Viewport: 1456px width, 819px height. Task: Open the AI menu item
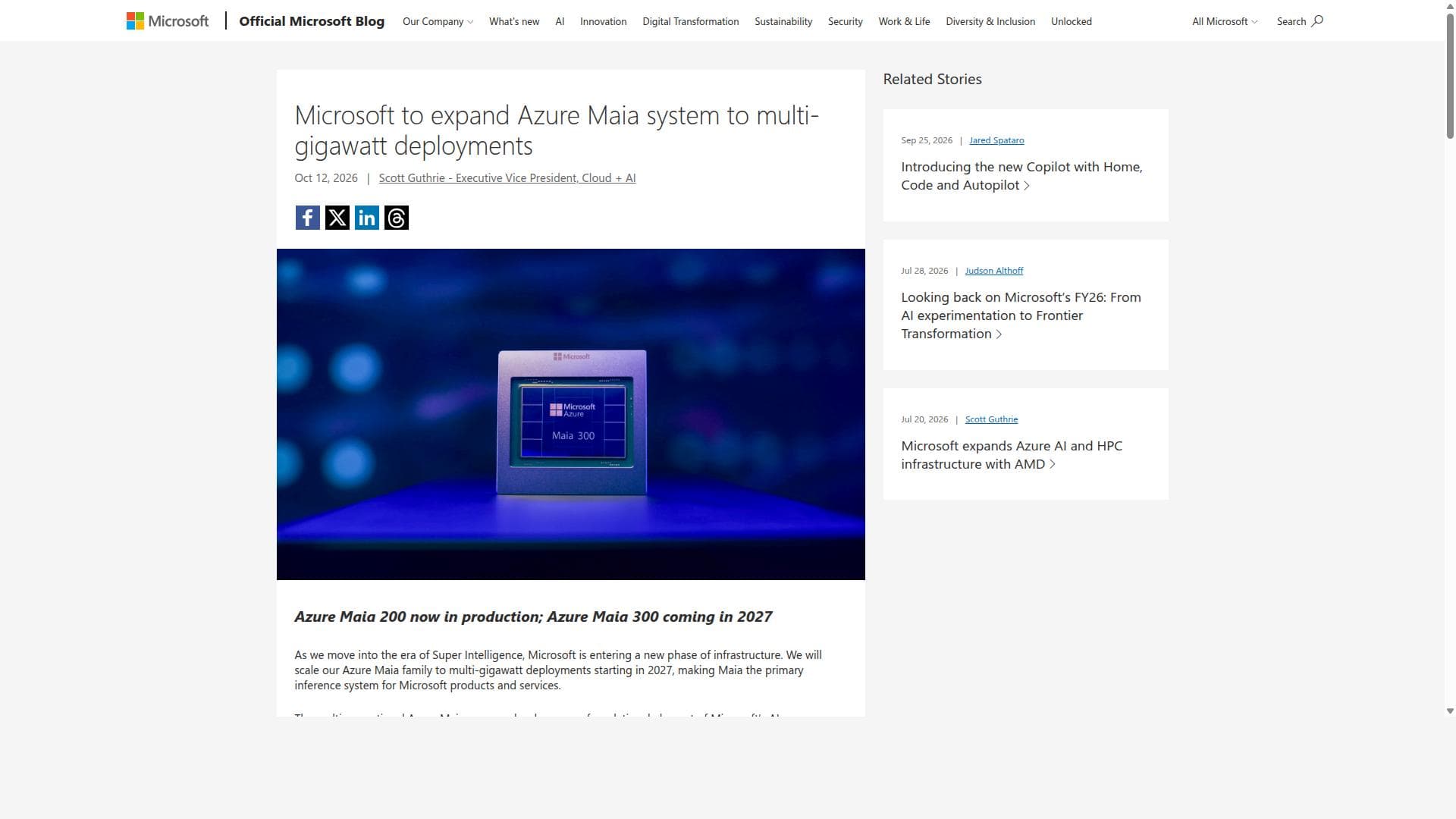pyautogui.click(x=560, y=21)
